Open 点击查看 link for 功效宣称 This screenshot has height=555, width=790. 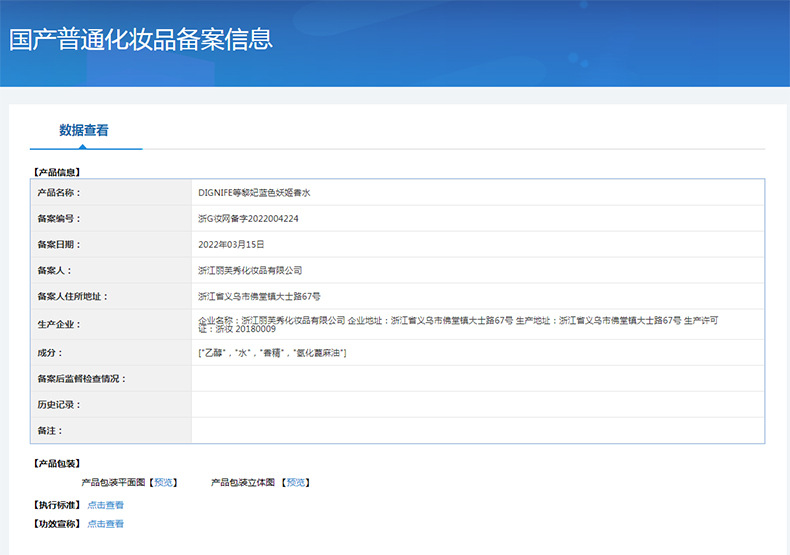[105, 524]
